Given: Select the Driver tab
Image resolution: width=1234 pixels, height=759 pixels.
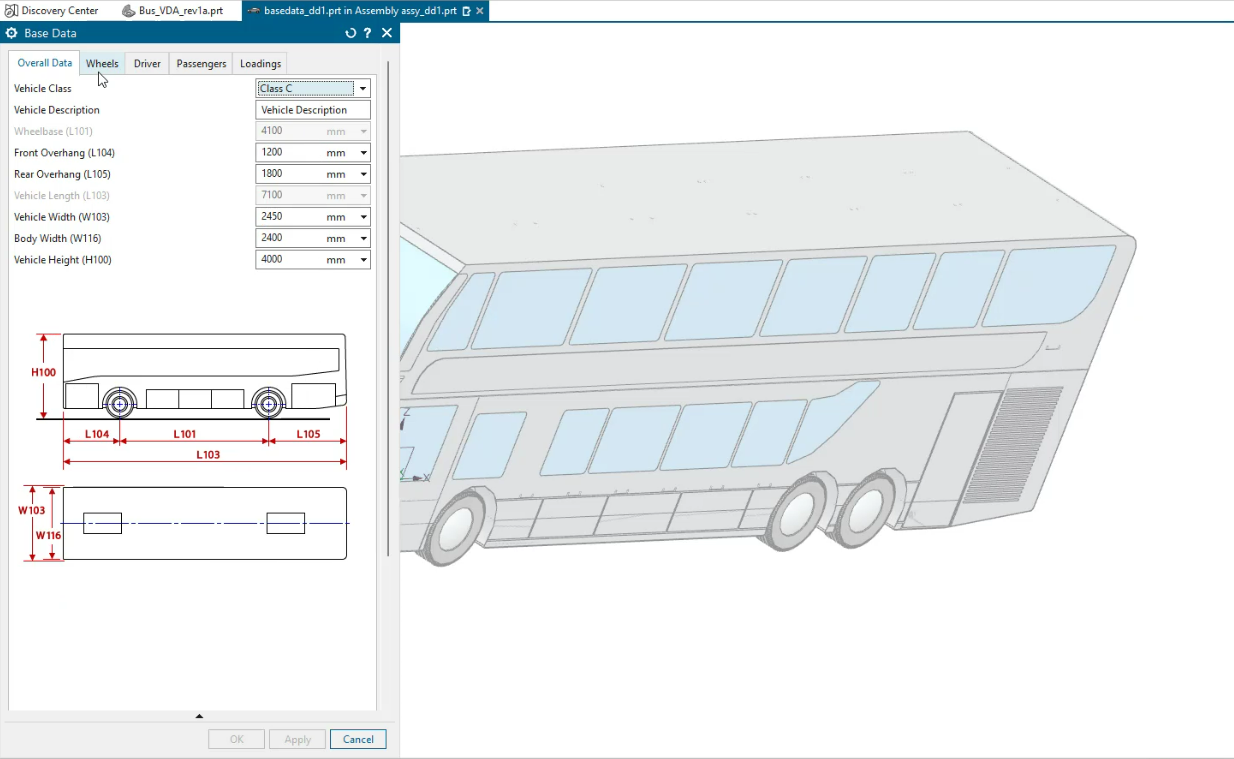Looking at the screenshot, I should (x=146, y=63).
